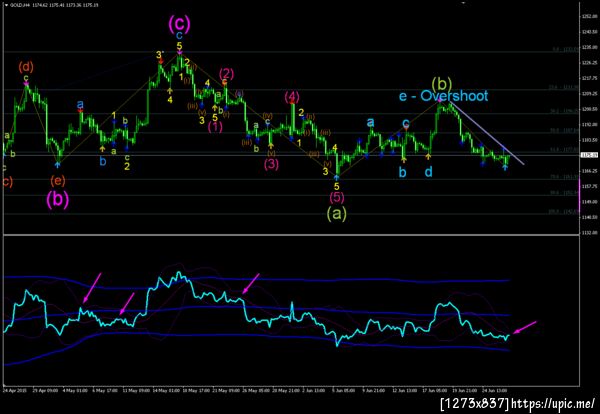The width and height of the screenshot is (600, 414).
Task: Select the large magenta (c) wave label
Action: [179, 23]
